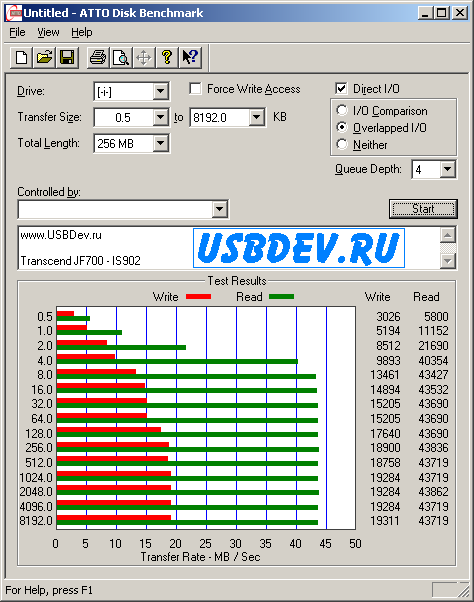The image size is (474, 602).
Task: Click the four-arrow move toolbar icon
Action: pyautogui.click(x=144, y=58)
